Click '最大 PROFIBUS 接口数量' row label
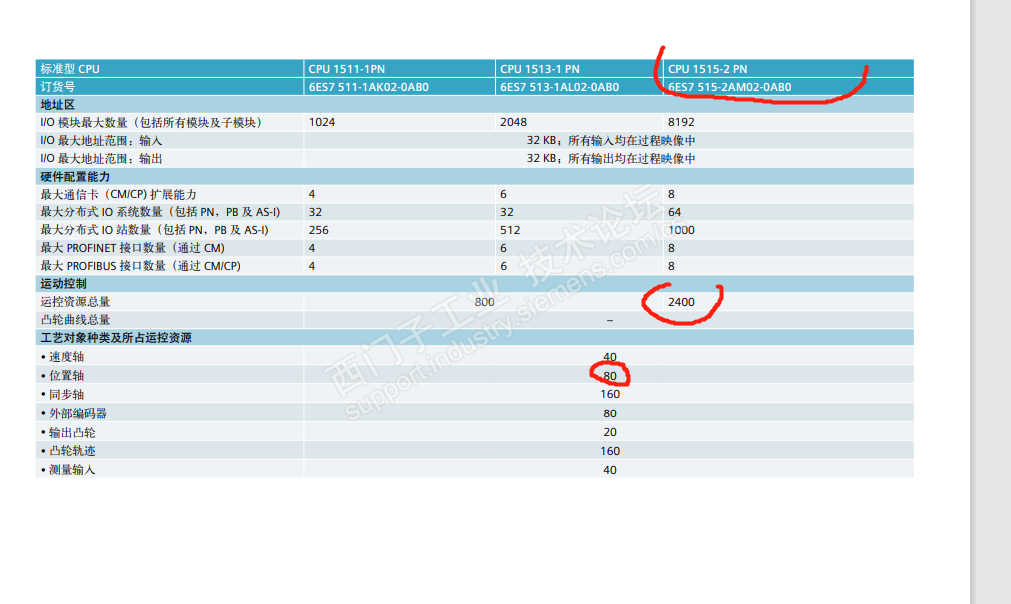 tap(140, 266)
